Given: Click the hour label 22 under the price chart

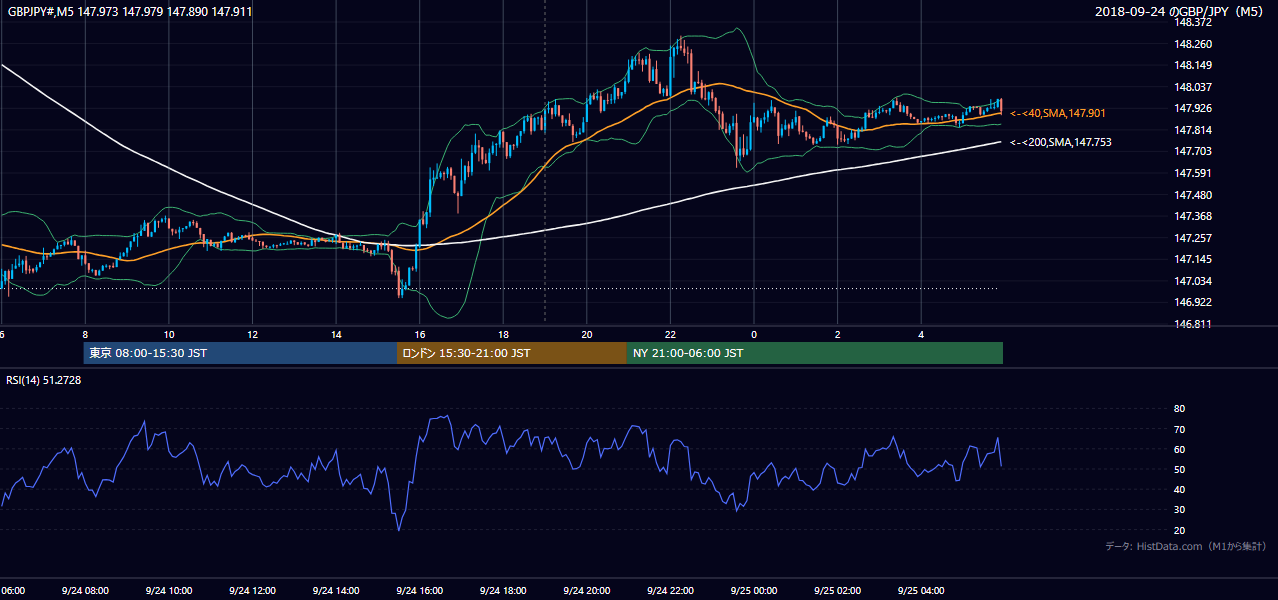Looking at the screenshot, I should coord(670,335).
